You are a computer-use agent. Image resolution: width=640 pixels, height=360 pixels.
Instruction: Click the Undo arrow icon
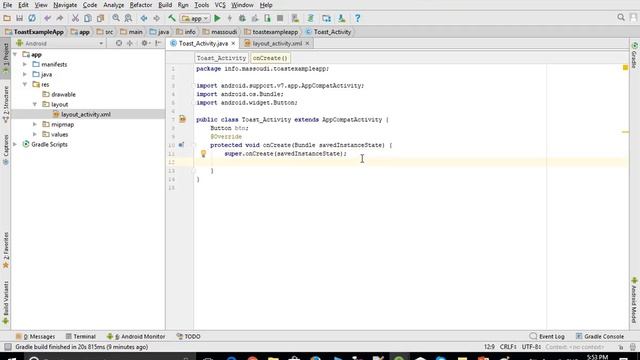pos(47,18)
